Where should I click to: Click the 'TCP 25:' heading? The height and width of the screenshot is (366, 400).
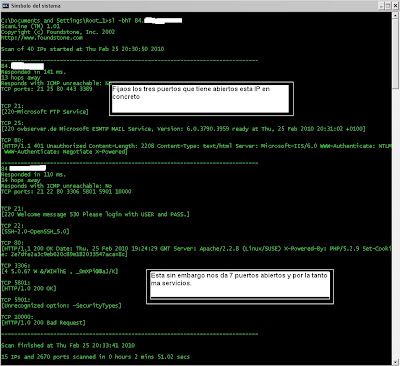pos(12,123)
